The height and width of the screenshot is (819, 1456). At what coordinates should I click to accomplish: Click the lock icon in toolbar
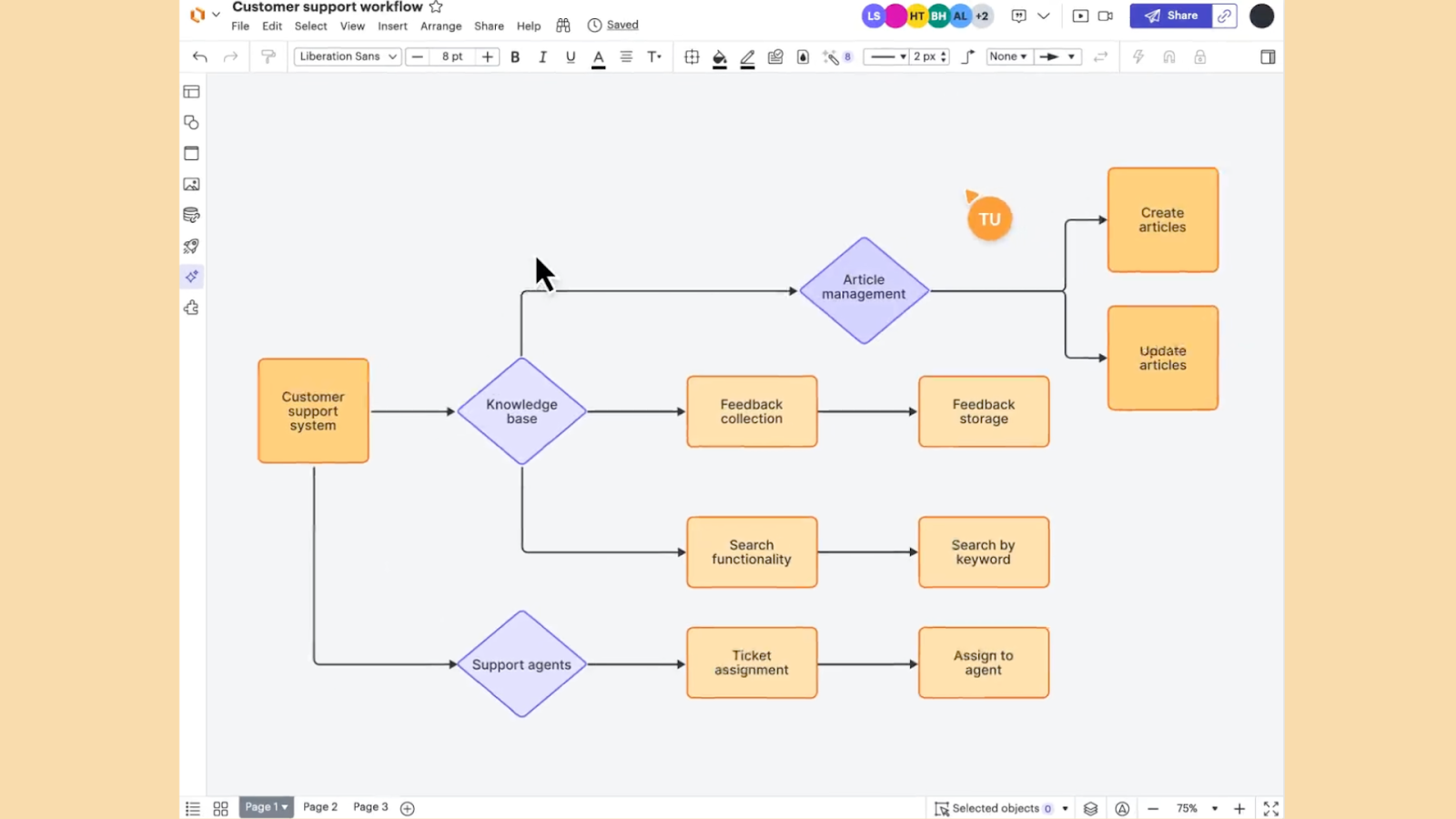click(1200, 56)
